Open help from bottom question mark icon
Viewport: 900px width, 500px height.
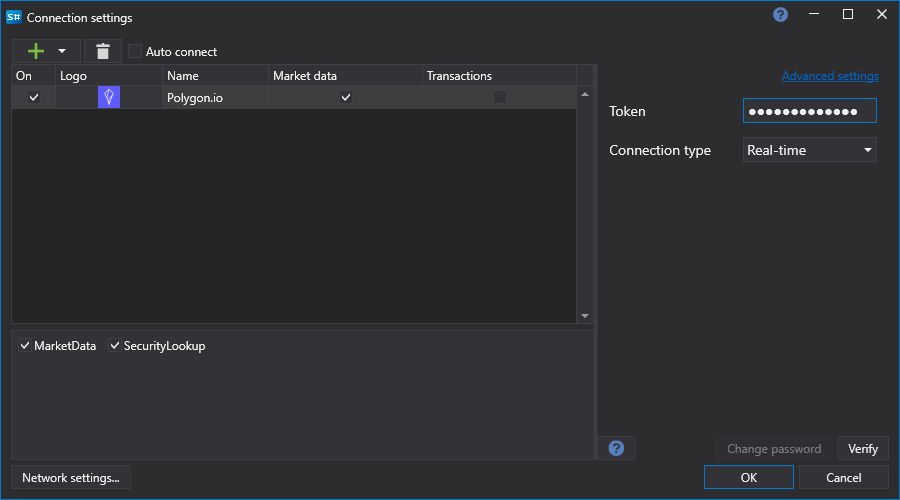(x=616, y=448)
